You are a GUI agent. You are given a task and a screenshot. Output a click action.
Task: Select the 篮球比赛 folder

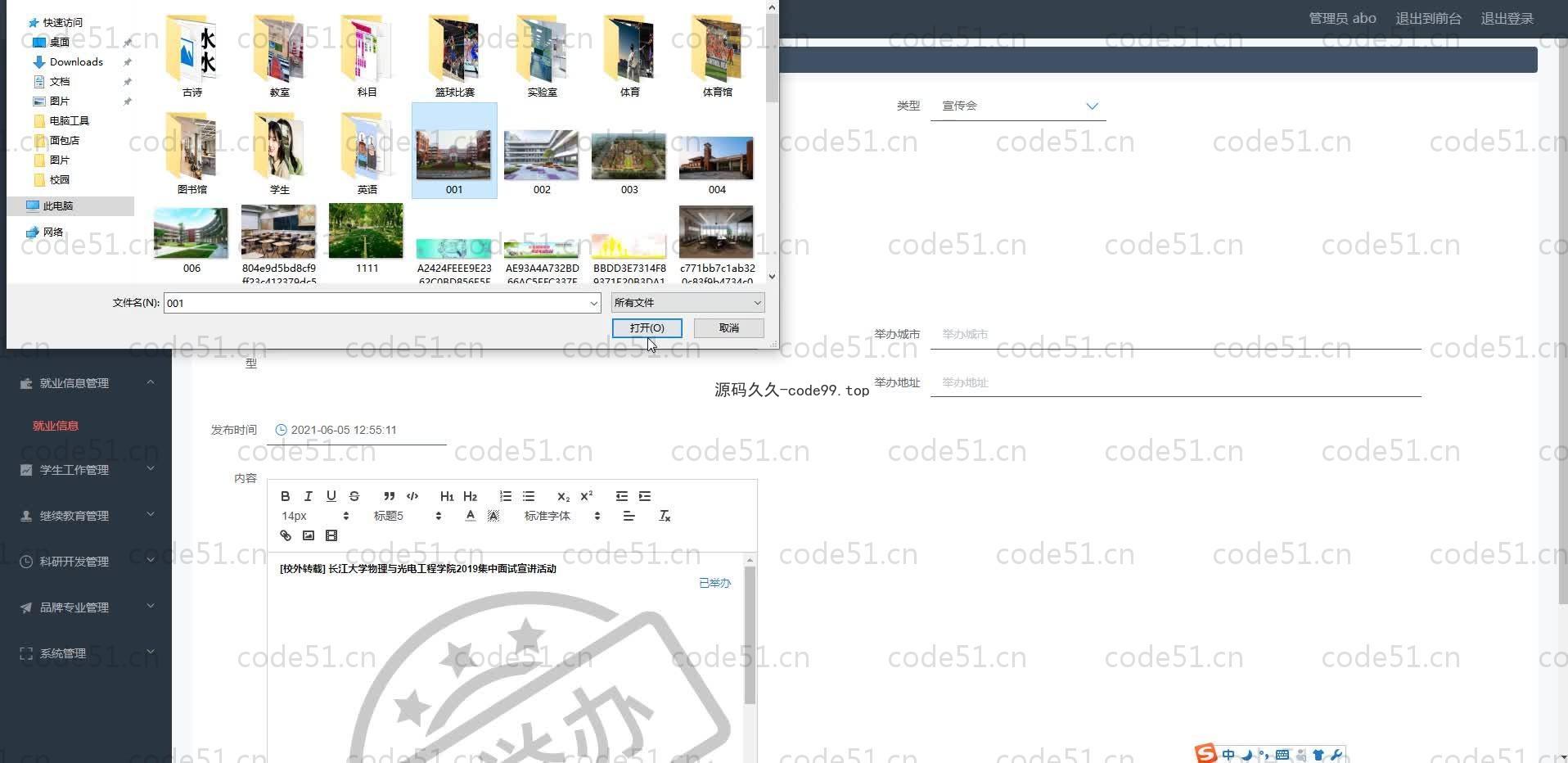coord(454,56)
